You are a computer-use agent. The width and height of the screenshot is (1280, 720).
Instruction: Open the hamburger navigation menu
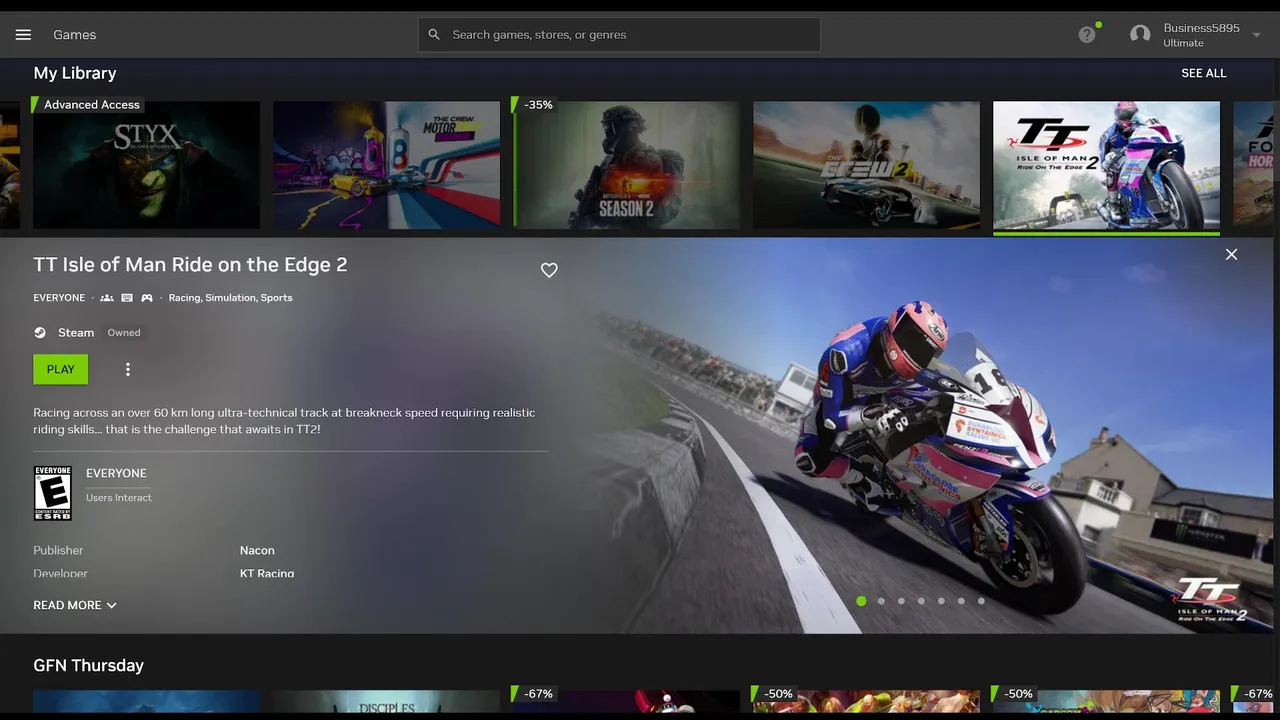click(x=23, y=35)
